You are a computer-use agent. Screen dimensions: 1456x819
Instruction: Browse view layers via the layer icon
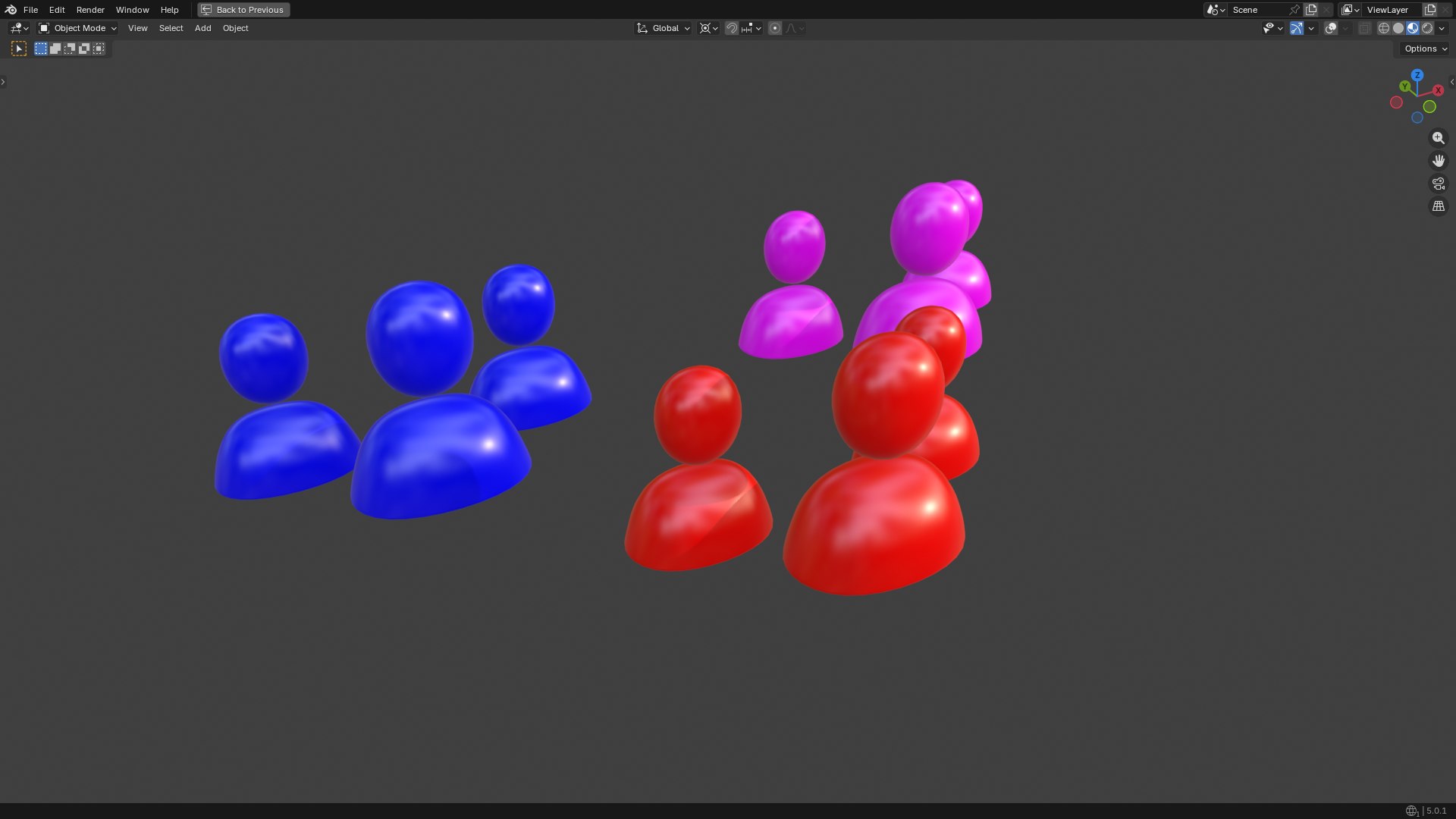point(1351,10)
